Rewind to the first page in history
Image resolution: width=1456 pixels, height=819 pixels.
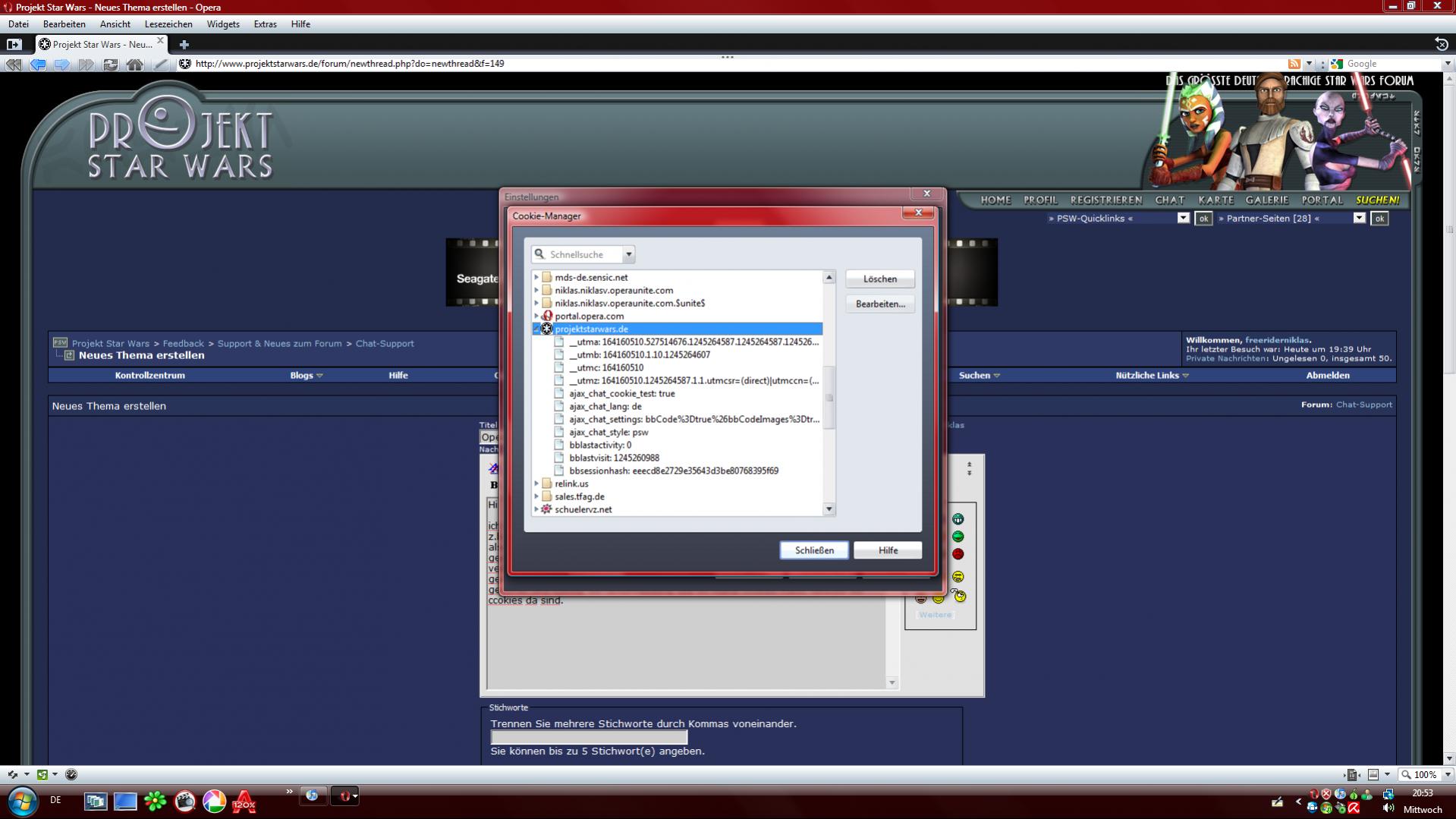click(x=13, y=65)
